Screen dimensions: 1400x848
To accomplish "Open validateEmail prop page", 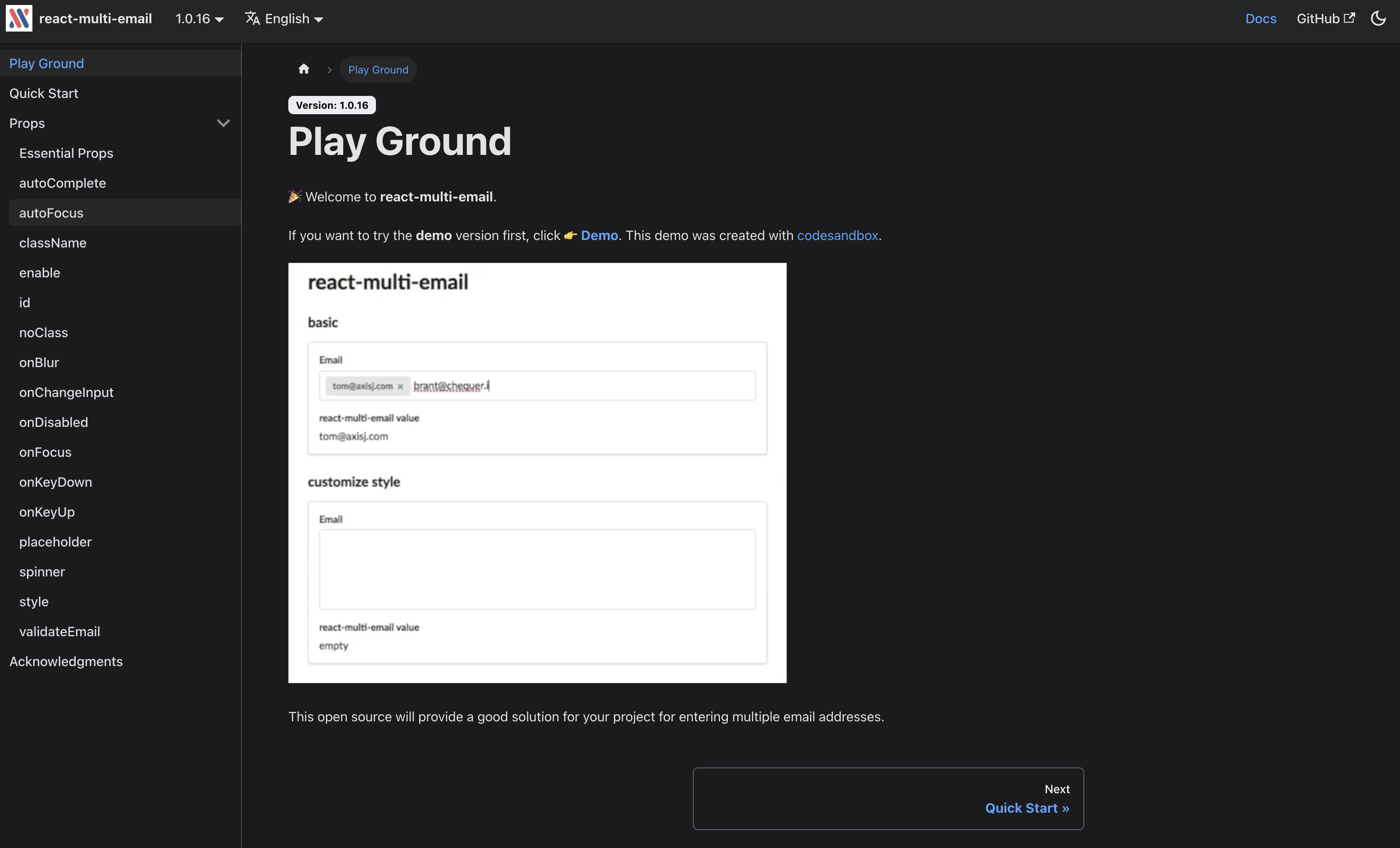I will tap(60, 632).
